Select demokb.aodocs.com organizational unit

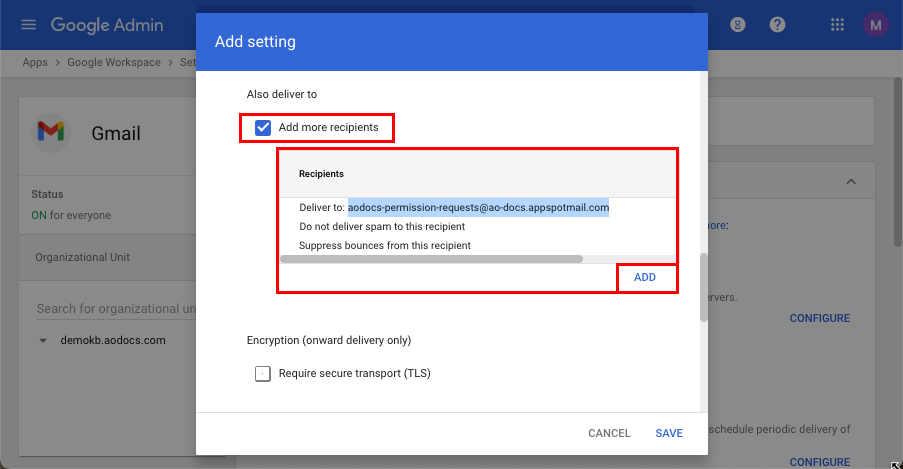113,341
